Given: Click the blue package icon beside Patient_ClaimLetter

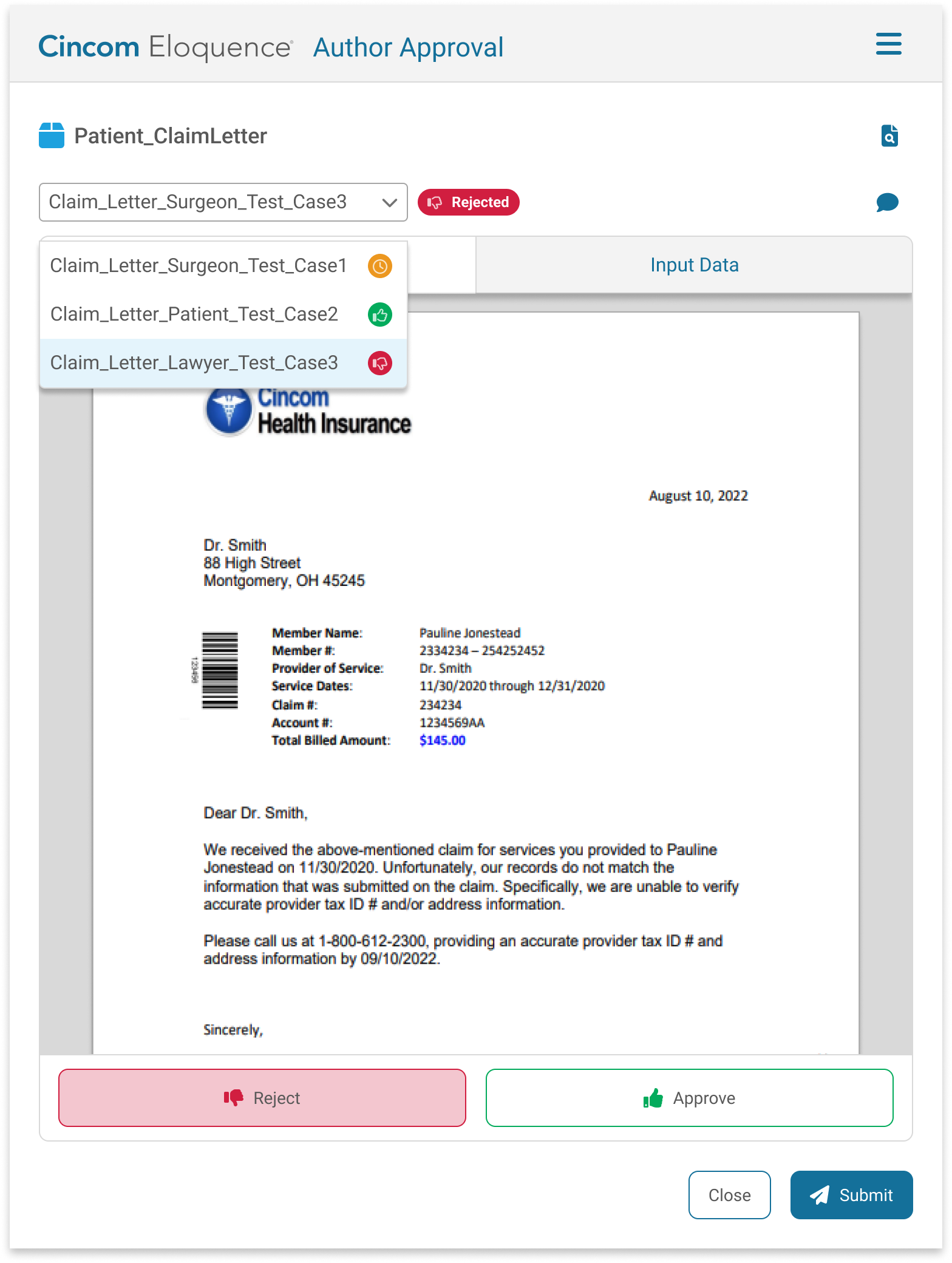Looking at the screenshot, I should (52, 135).
